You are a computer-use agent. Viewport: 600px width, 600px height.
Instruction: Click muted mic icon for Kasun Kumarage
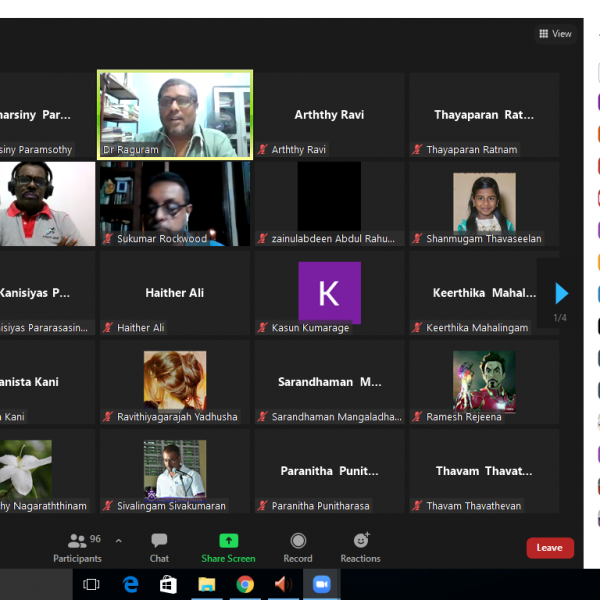(x=262, y=328)
